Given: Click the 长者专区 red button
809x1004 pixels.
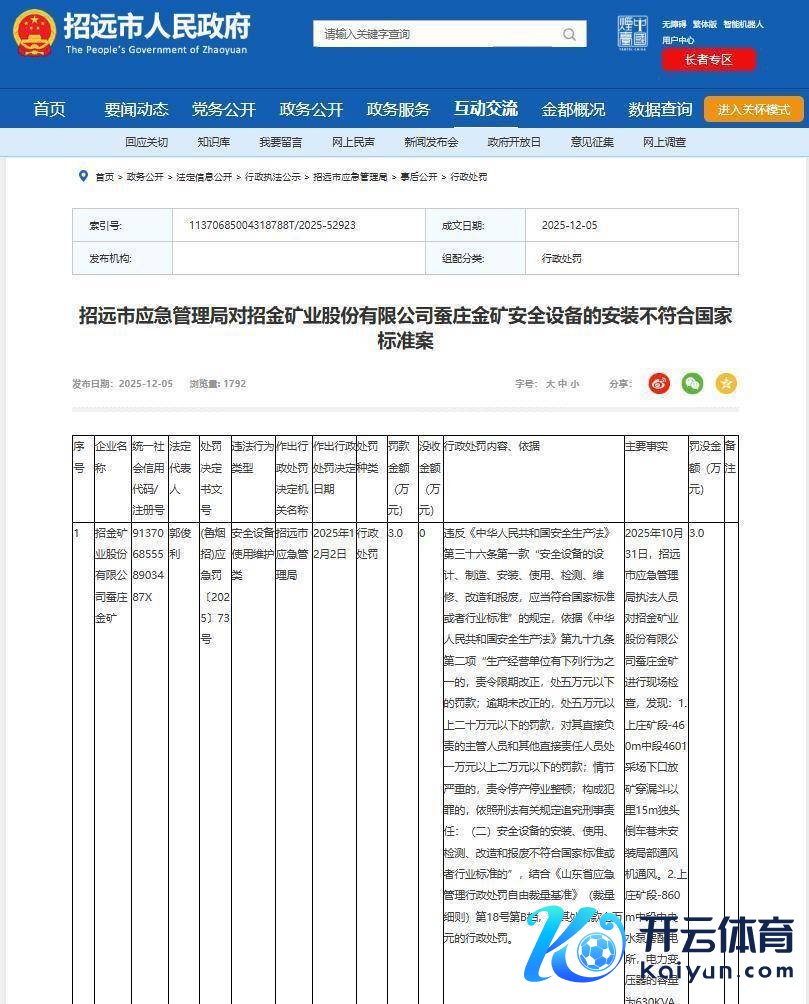Looking at the screenshot, I should tap(708, 60).
